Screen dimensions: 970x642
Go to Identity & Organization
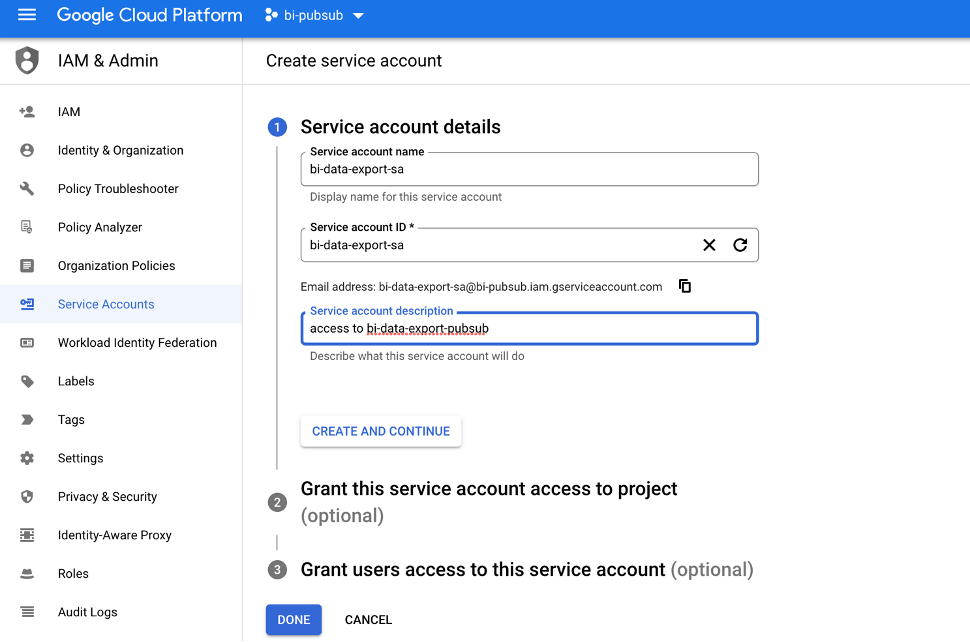120,150
